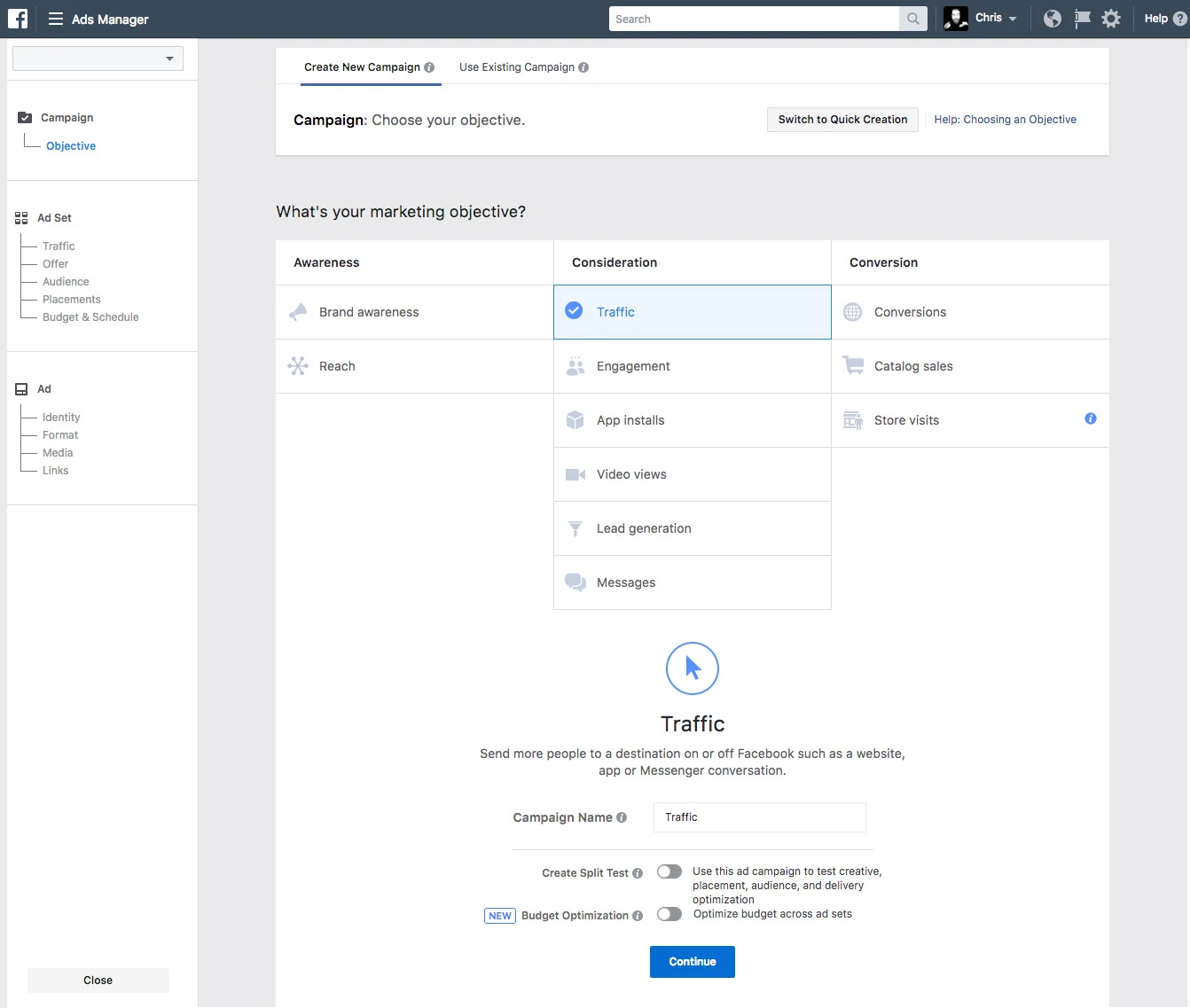
Task: Open the account dropdown in left sidebar
Action: [x=98, y=59]
